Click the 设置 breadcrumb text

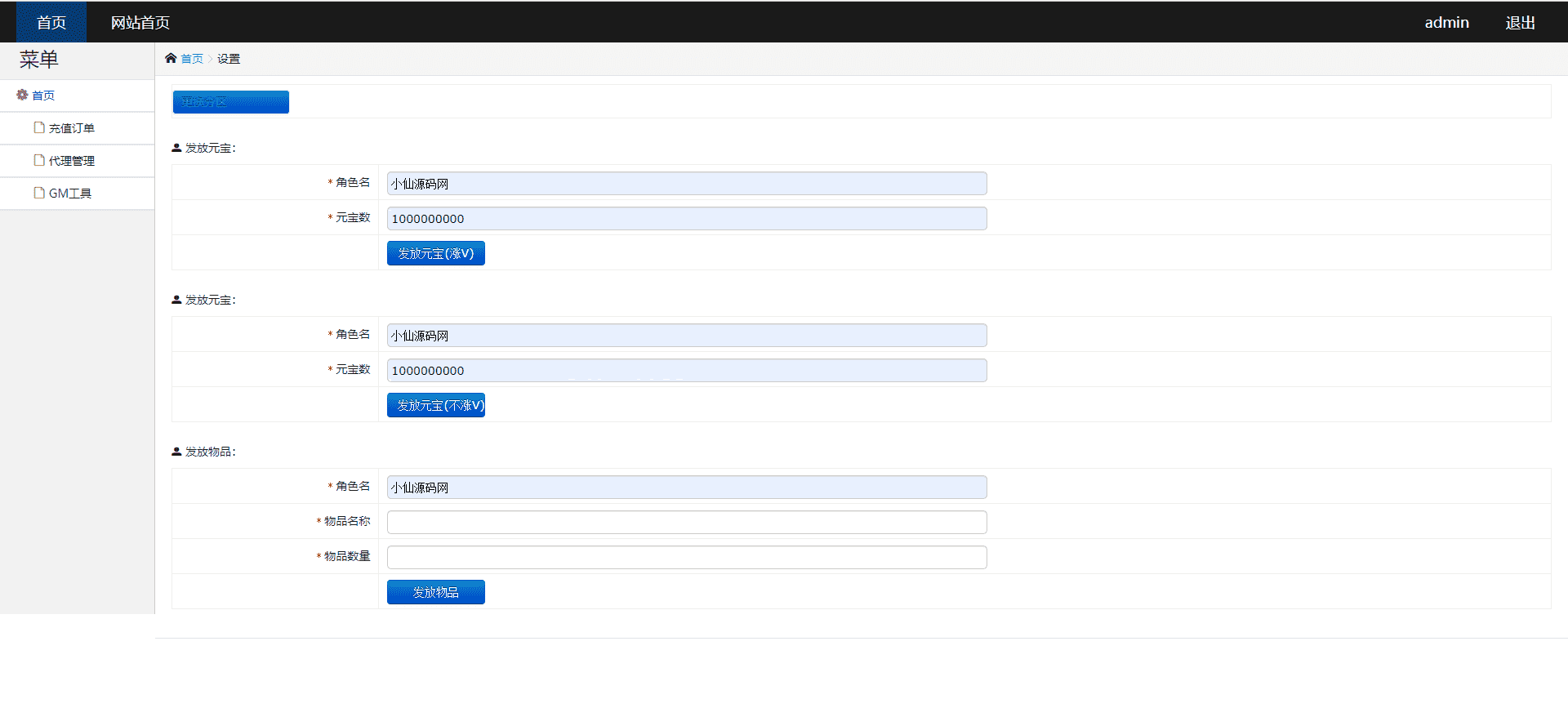pos(229,59)
